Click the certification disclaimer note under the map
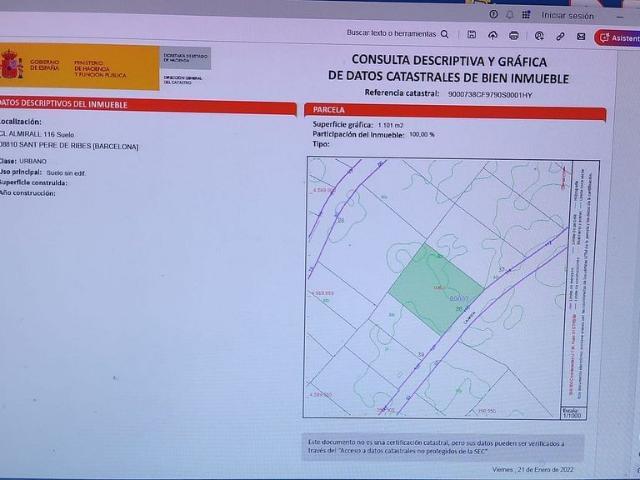 point(442,447)
